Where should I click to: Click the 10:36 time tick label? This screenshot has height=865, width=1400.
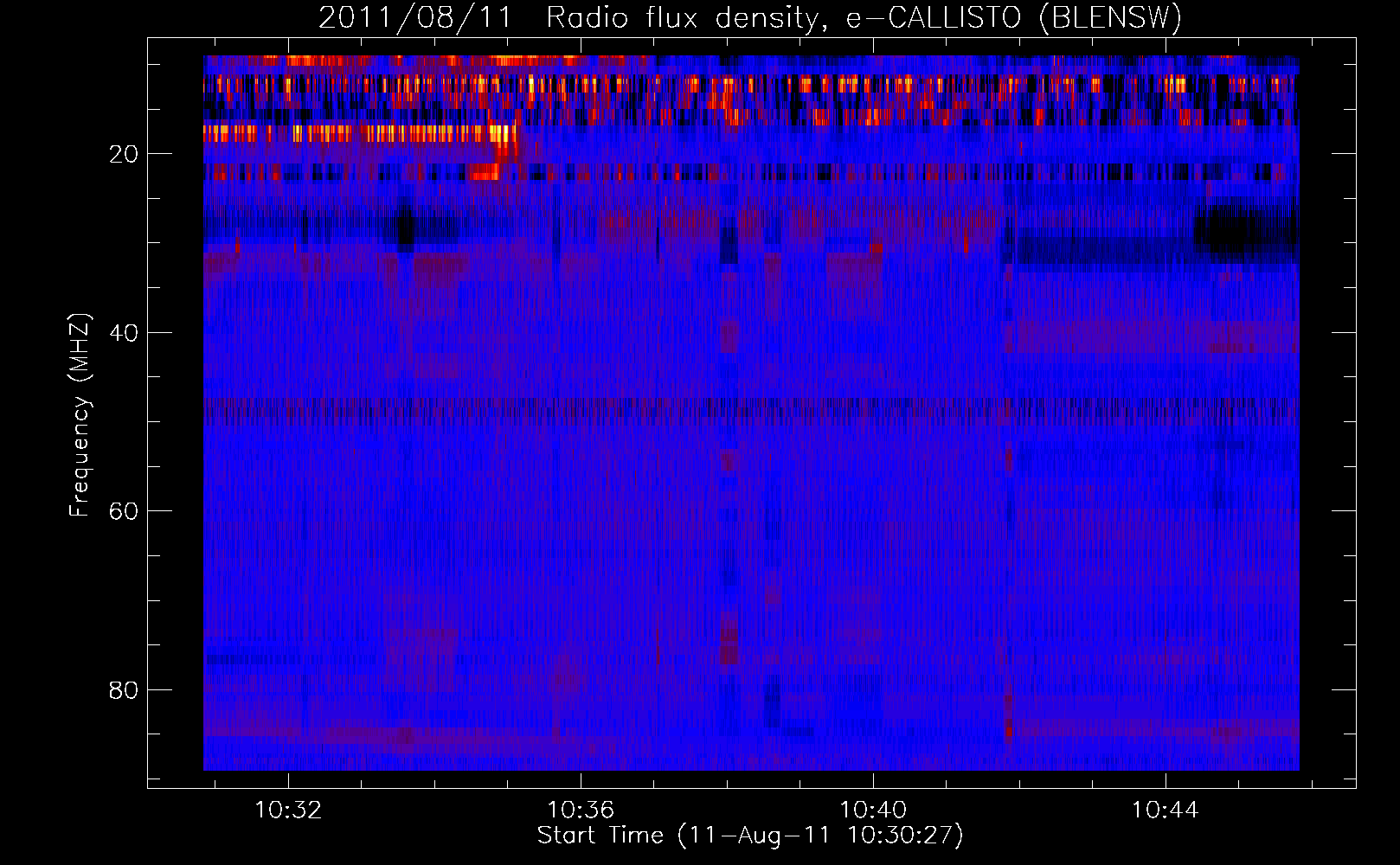pyautogui.click(x=581, y=810)
